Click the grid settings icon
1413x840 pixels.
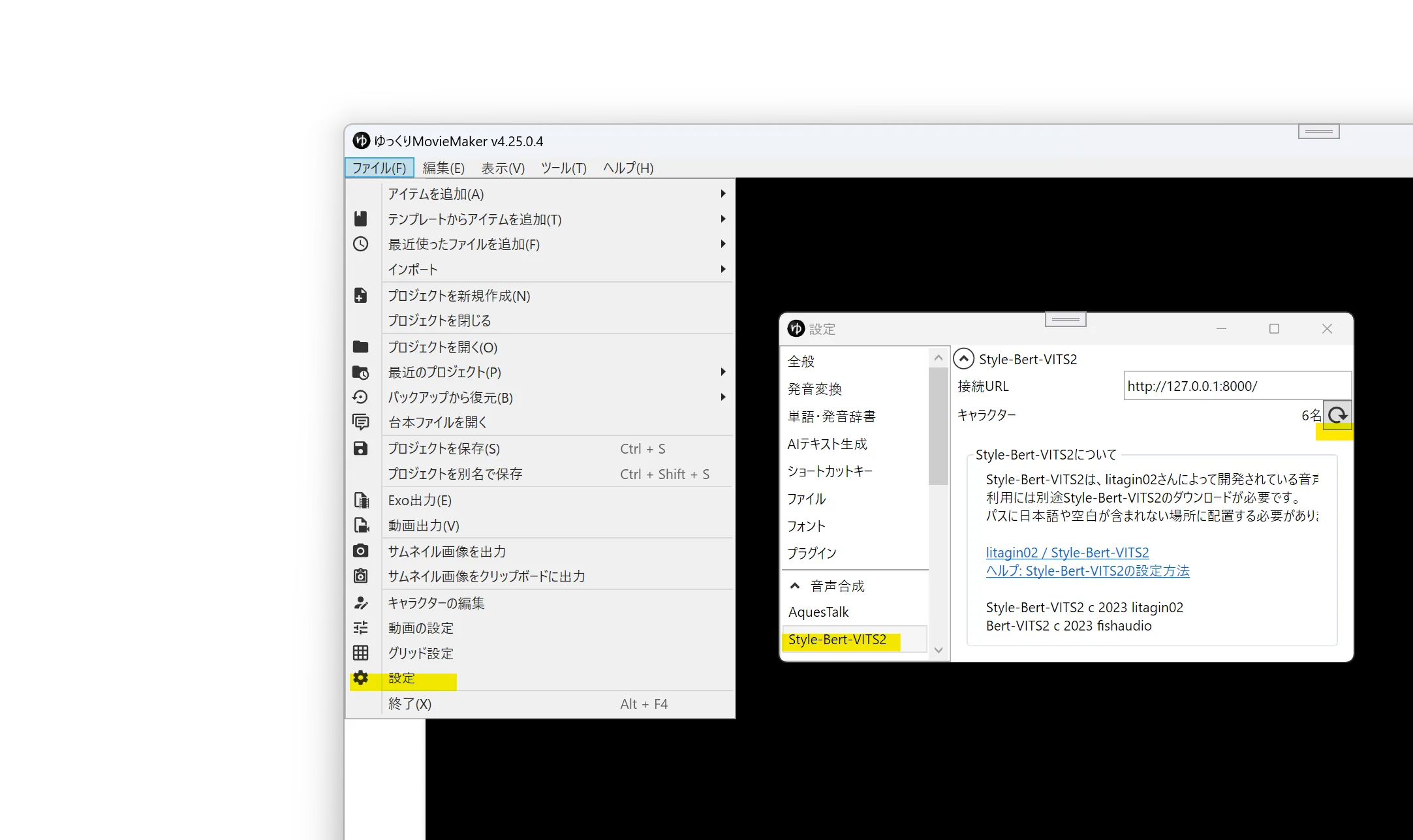(x=360, y=653)
